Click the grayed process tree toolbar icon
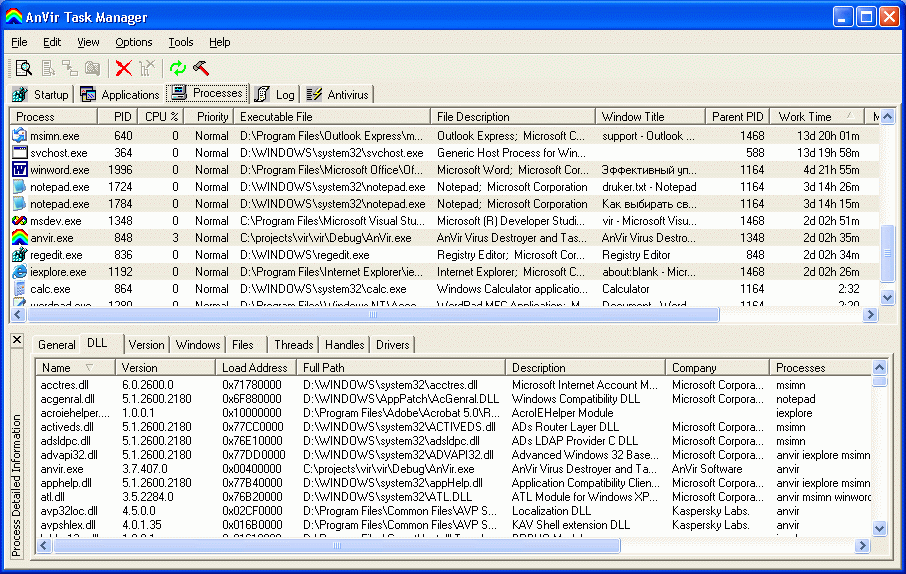 [70, 68]
